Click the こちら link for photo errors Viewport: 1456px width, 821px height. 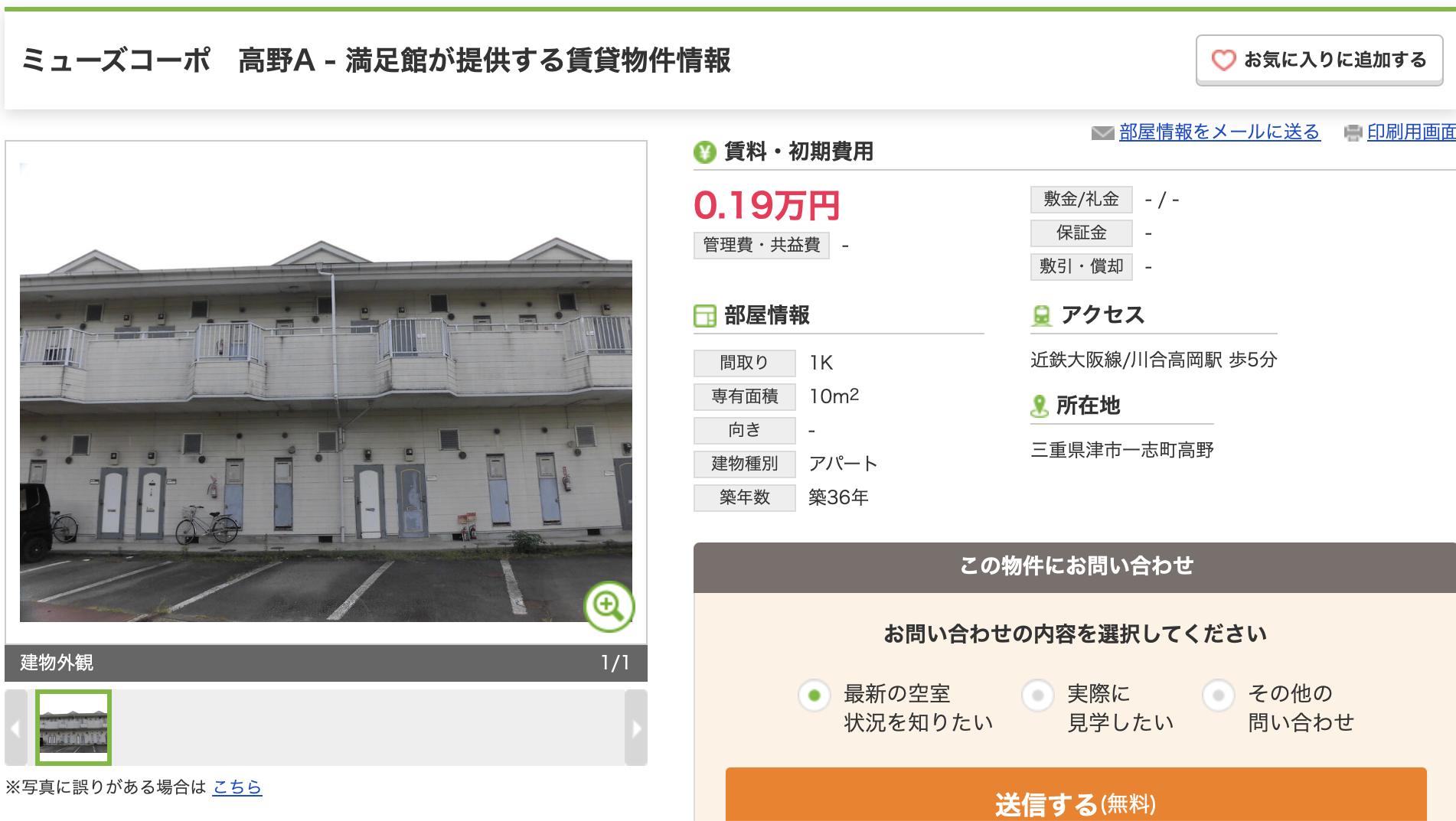point(237,787)
